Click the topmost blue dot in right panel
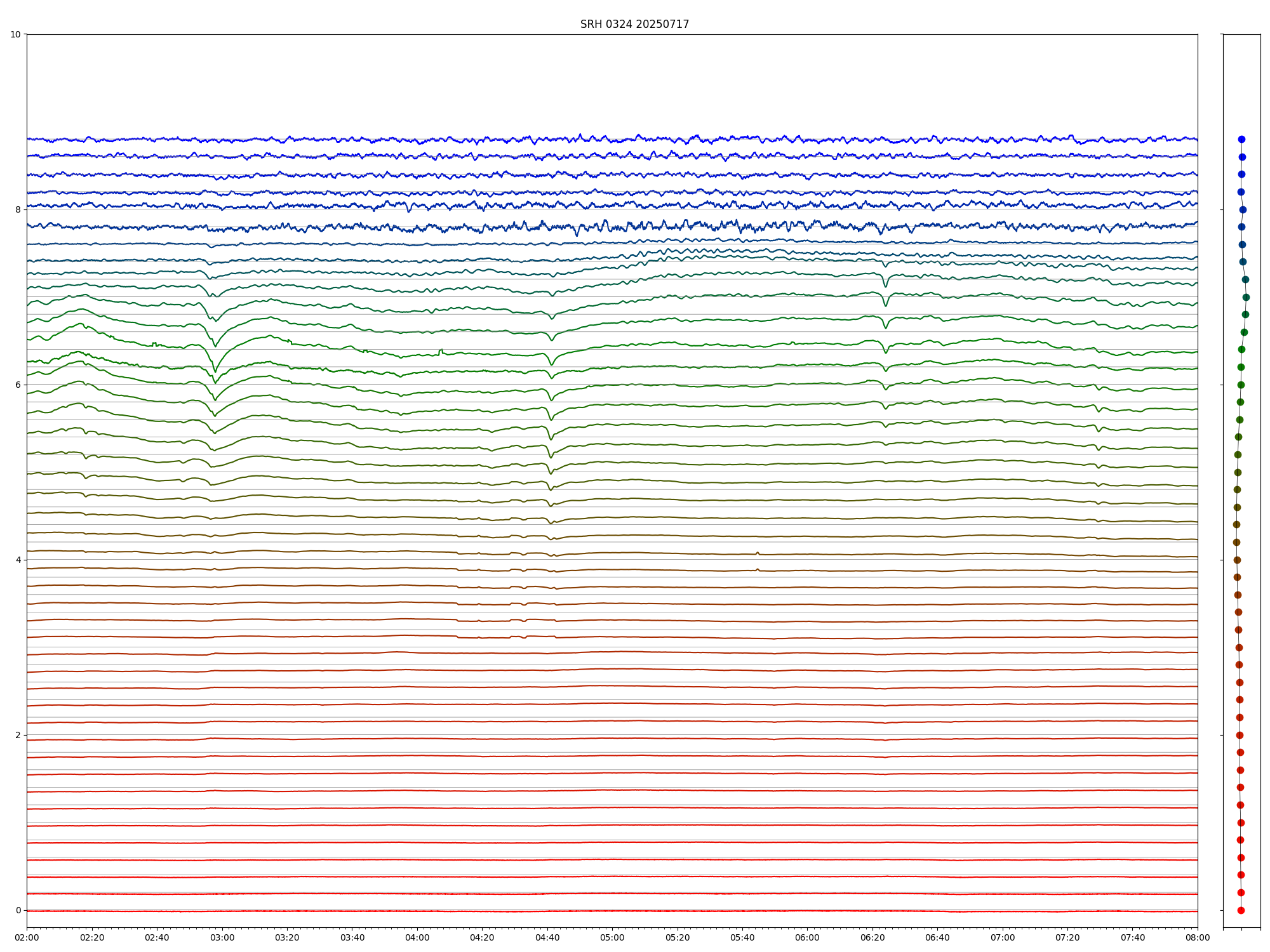This screenshot has width=1270, height=952. (x=1241, y=140)
